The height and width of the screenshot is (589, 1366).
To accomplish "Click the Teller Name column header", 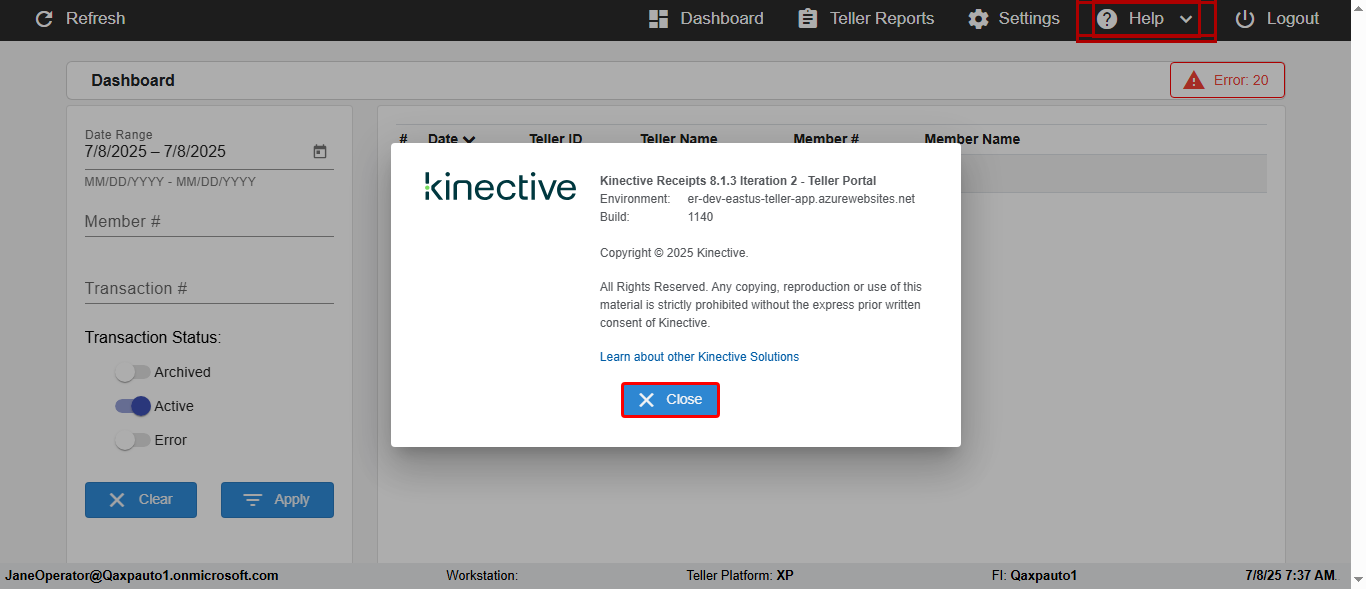I will 679,139.
